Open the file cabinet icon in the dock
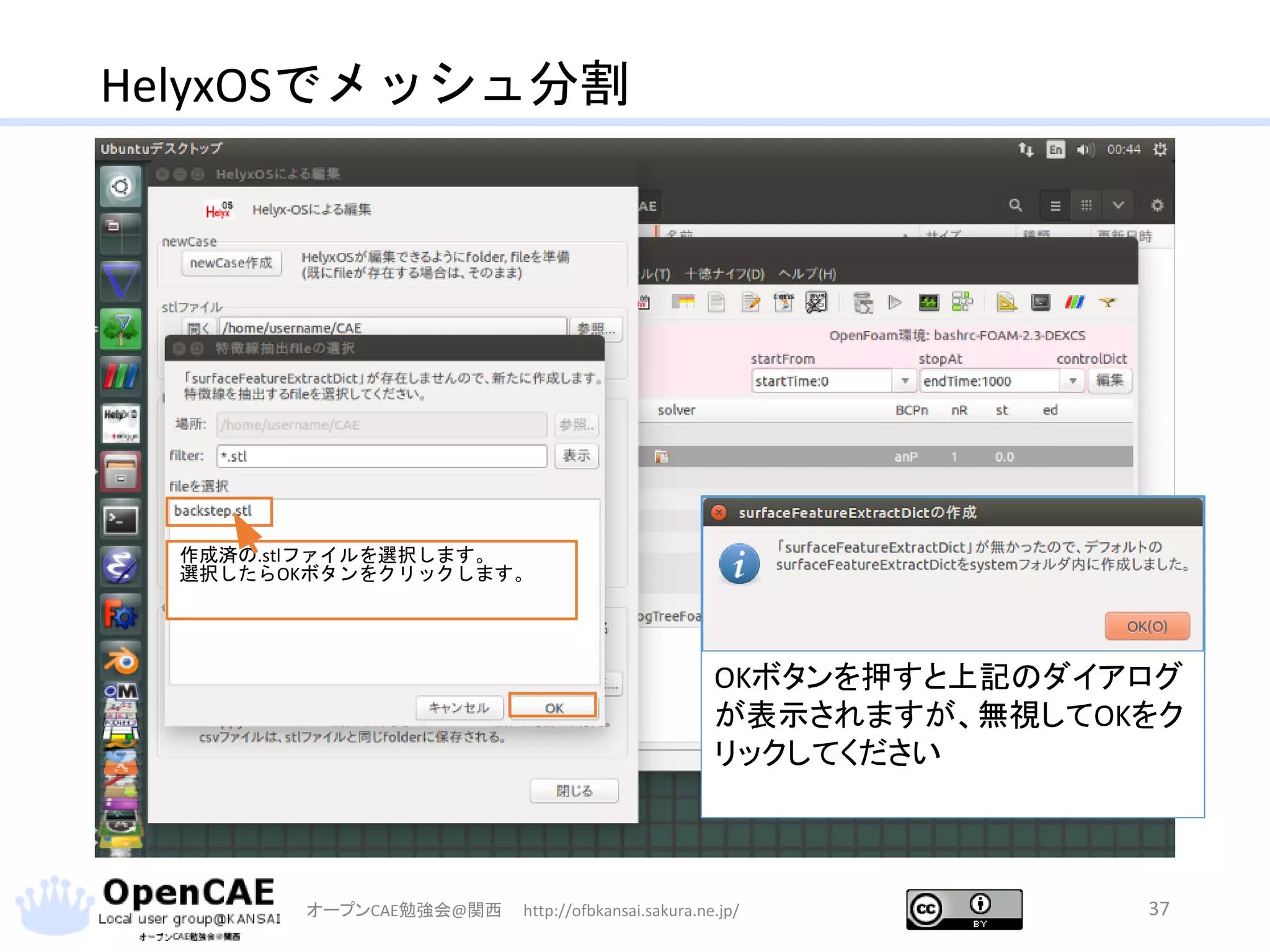This screenshot has width=1270, height=952. click(121, 472)
